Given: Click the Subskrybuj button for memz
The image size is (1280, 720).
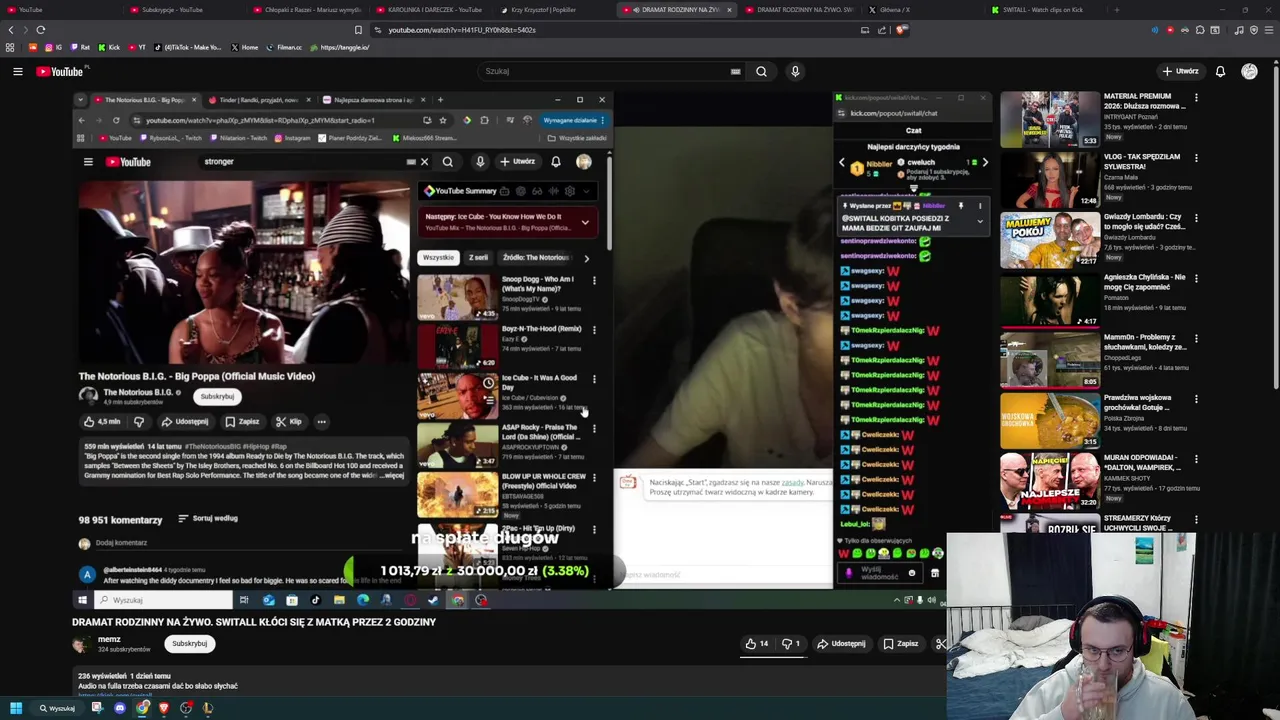Looking at the screenshot, I should pos(189,644).
